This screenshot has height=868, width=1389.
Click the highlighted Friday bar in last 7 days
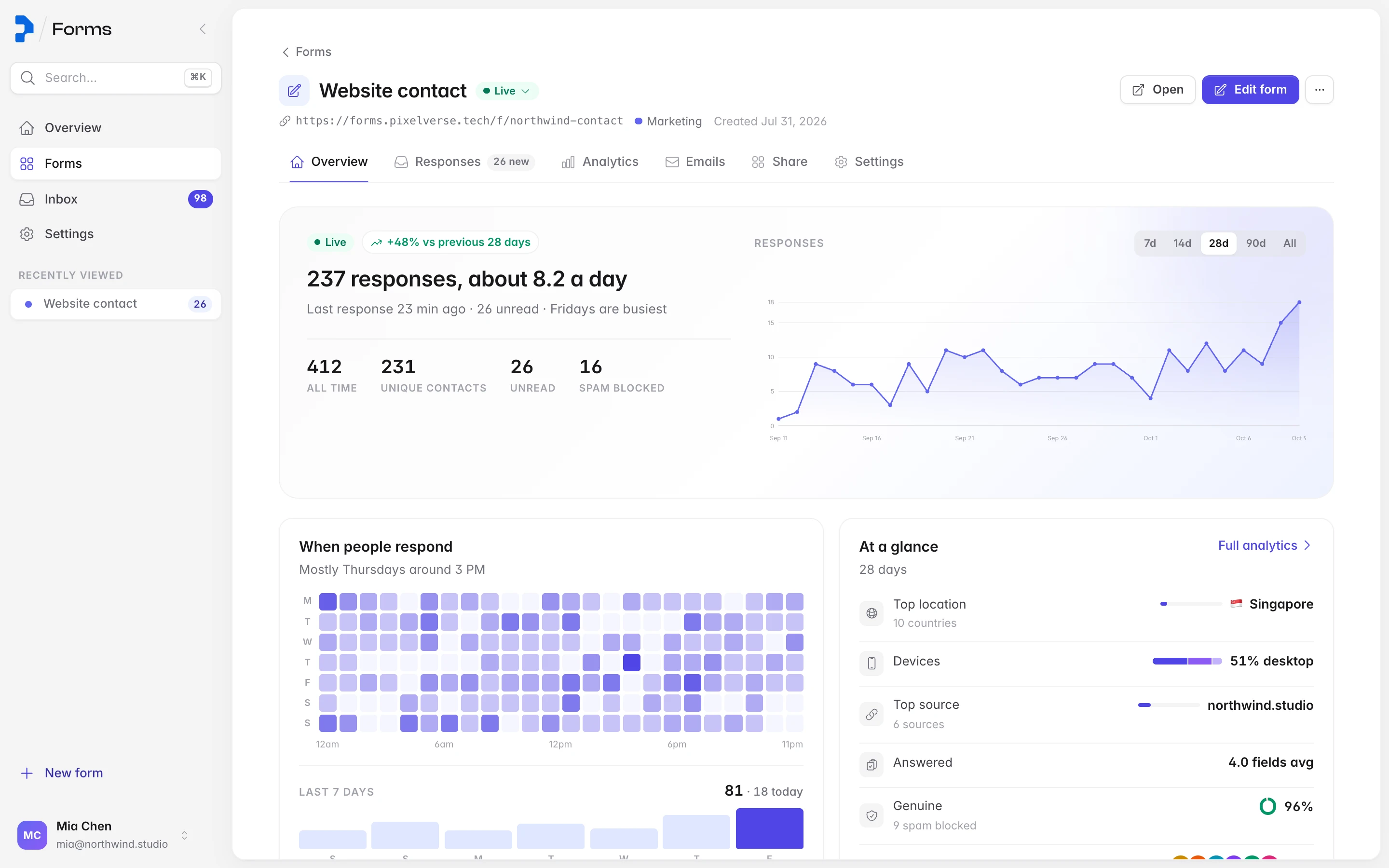point(769,828)
